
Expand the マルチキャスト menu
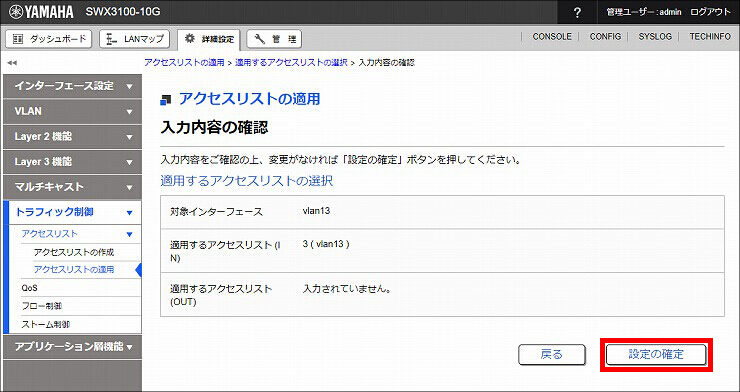72,187
